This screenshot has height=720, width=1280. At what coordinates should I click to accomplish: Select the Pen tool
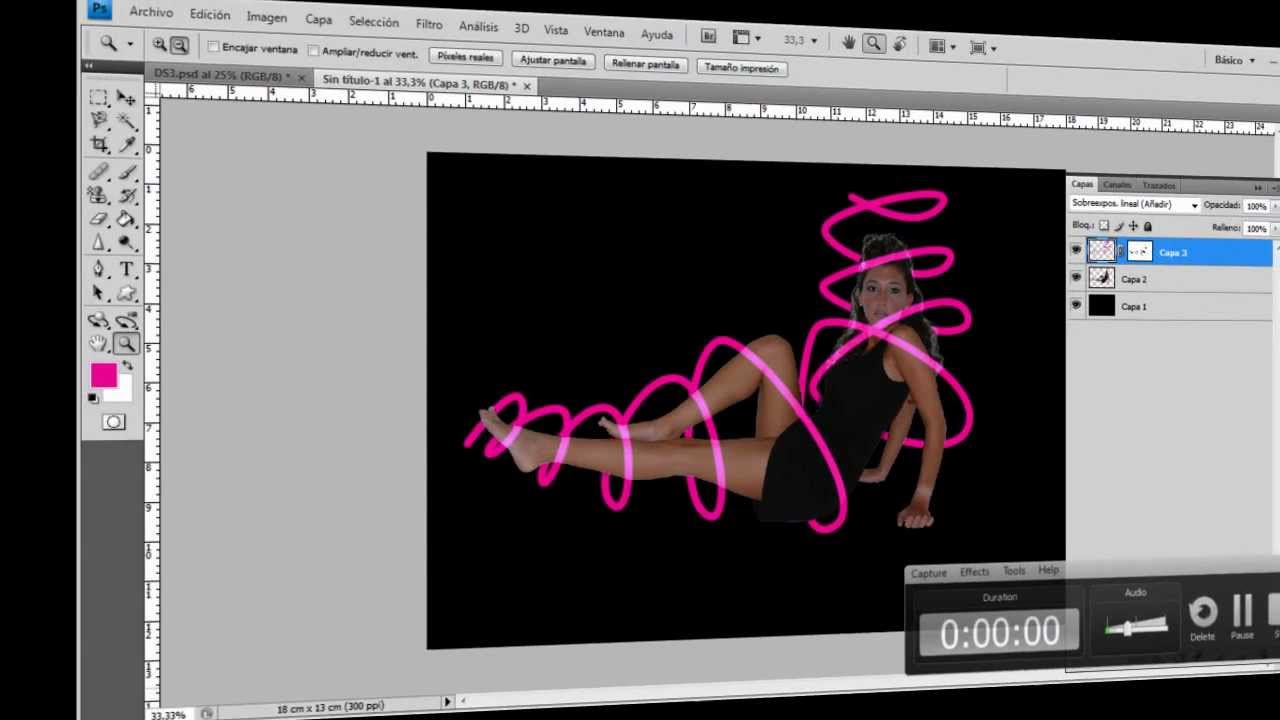click(x=98, y=269)
